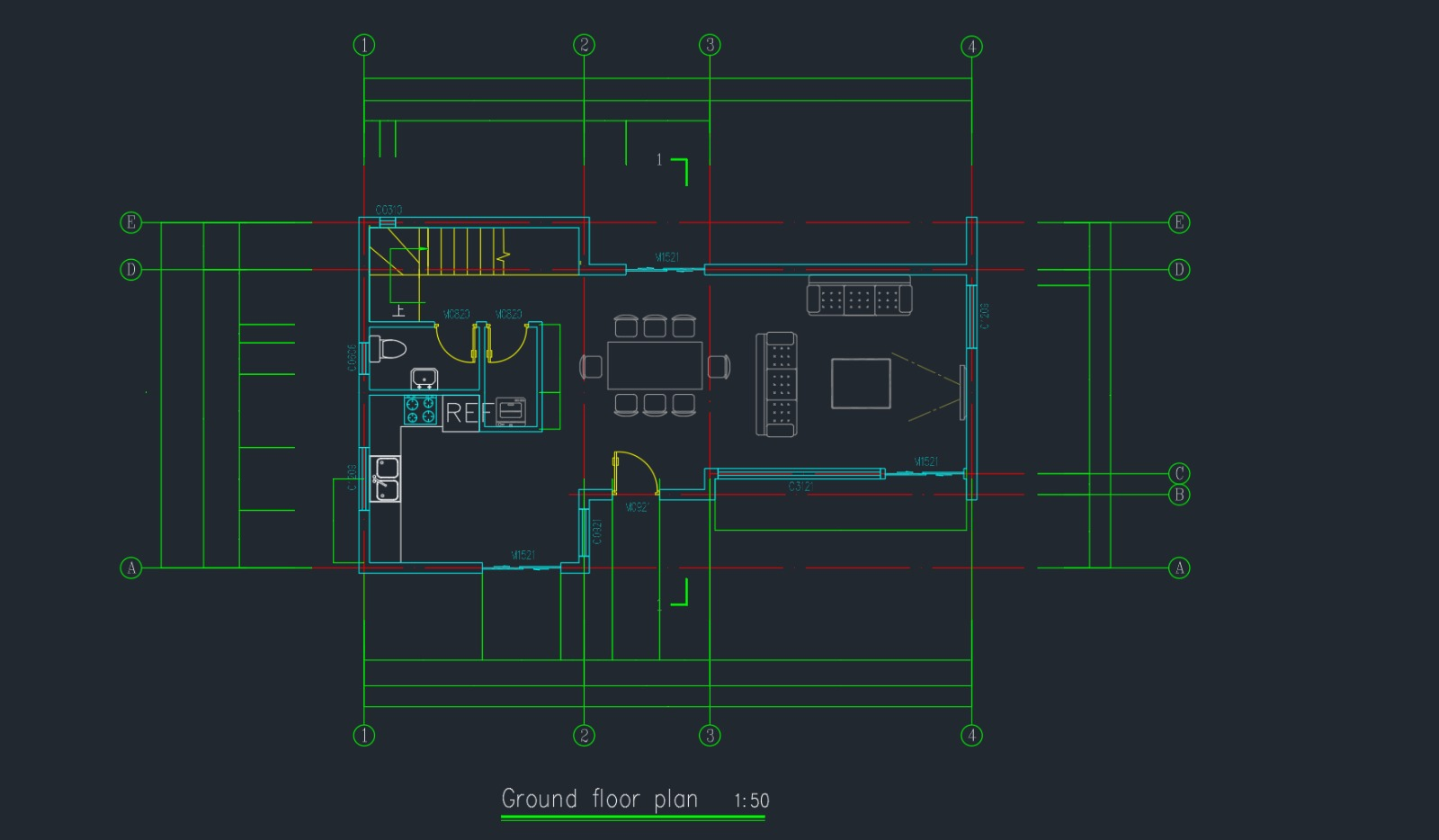The image size is (1439, 840).
Task: Select the left M0820 door tag
Action: point(456,314)
